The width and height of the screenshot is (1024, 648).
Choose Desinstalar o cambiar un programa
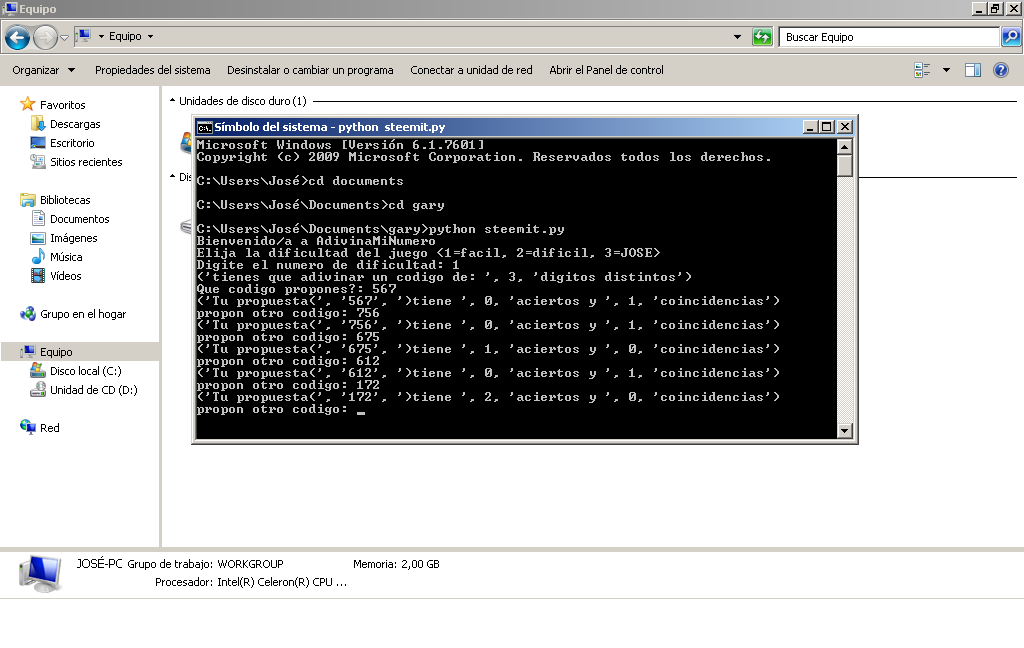point(310,70)
